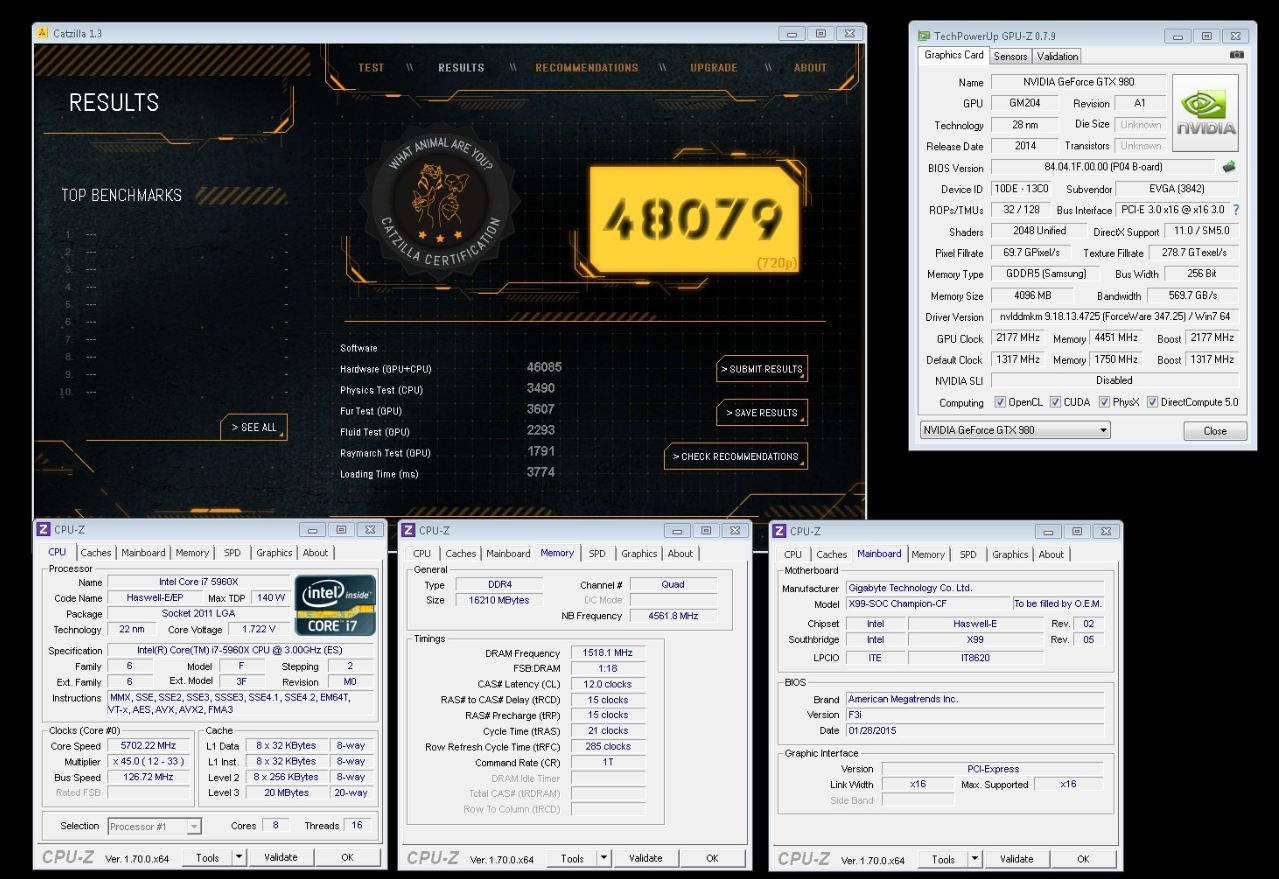Open About tab in CPU-Z CPU window

(x=316, y=552)
